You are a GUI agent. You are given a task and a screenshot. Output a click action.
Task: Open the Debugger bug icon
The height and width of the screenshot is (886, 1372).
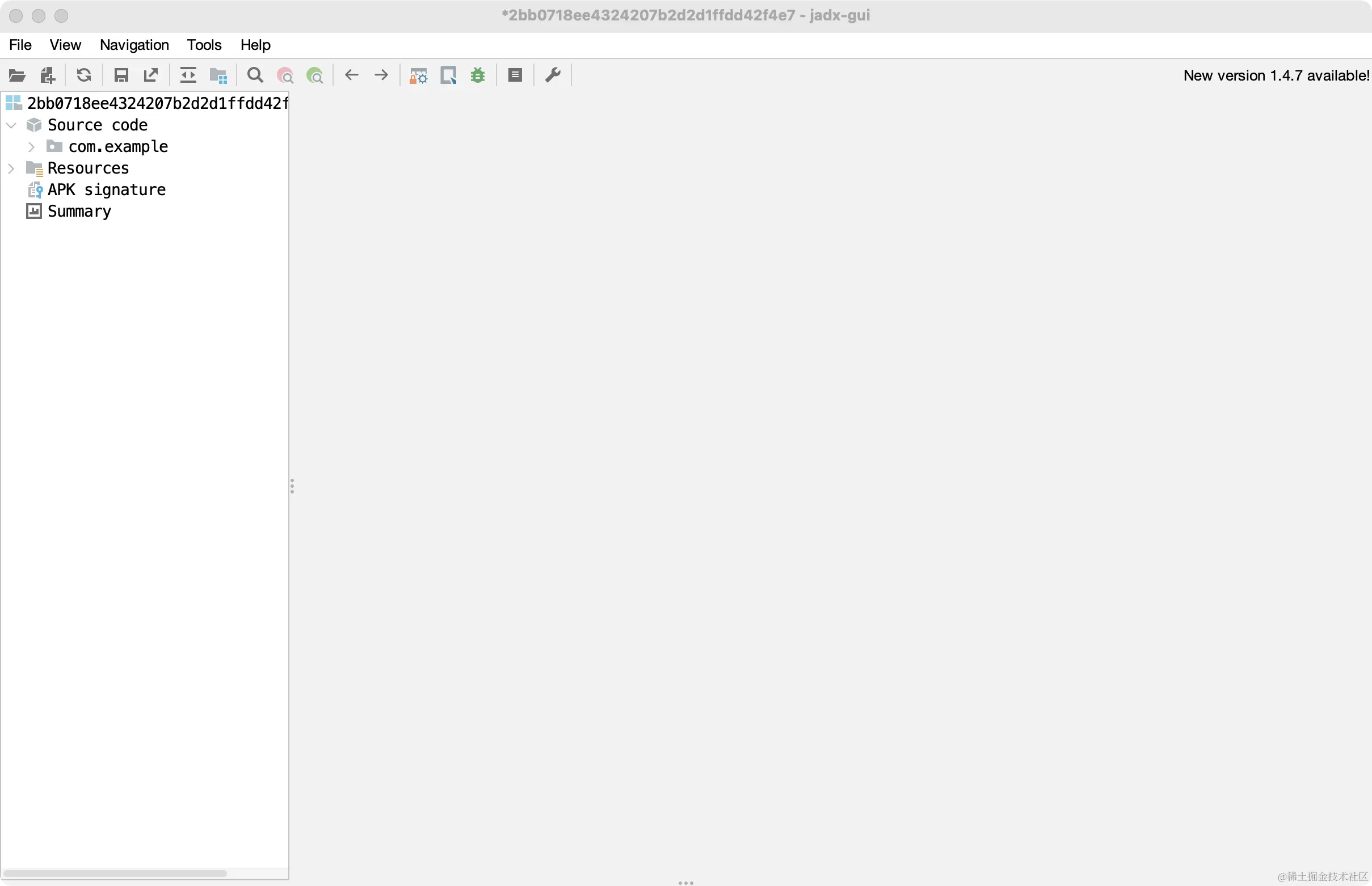478,75
